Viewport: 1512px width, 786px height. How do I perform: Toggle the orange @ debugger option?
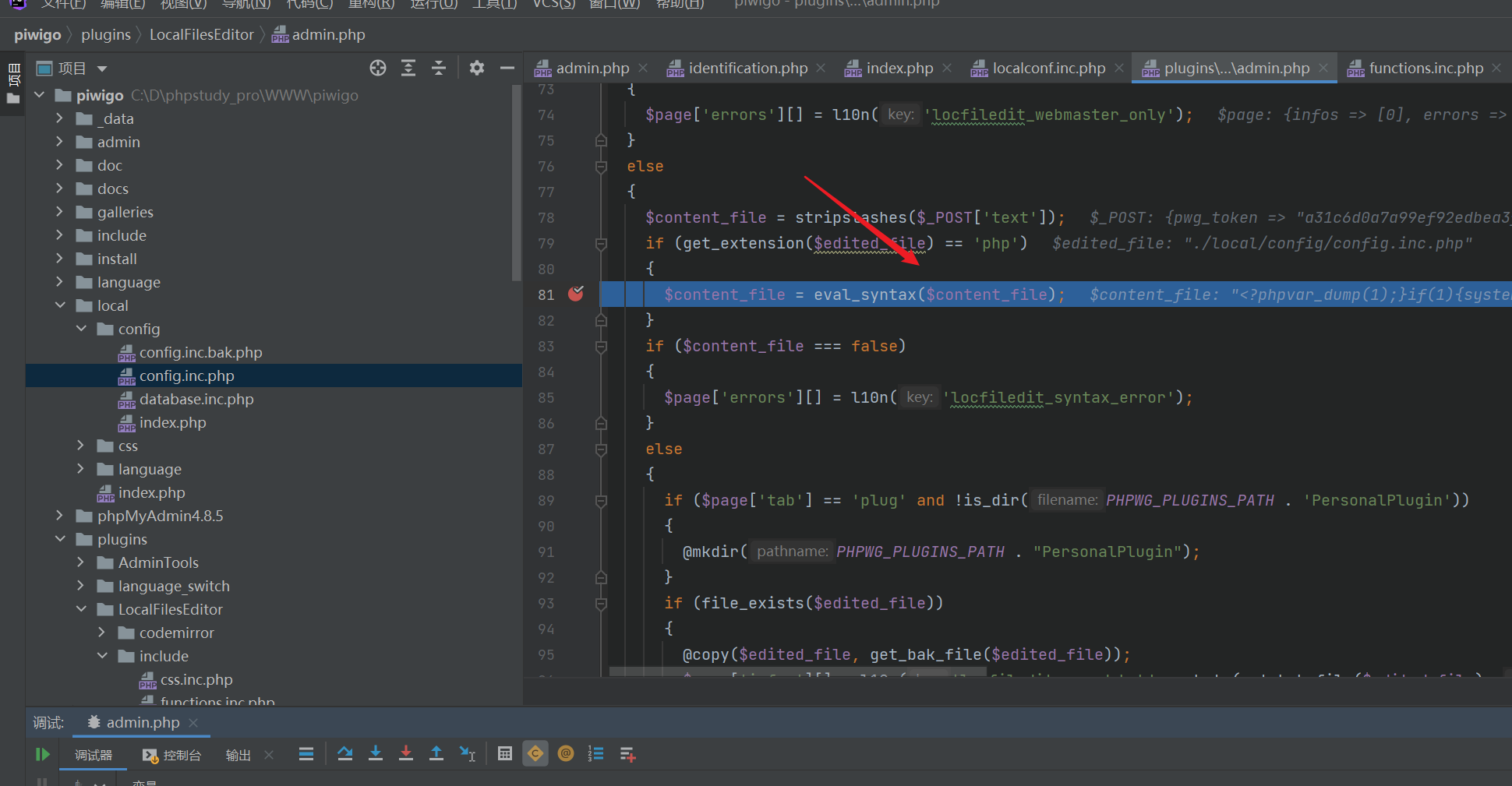click(x=566, y=753)
